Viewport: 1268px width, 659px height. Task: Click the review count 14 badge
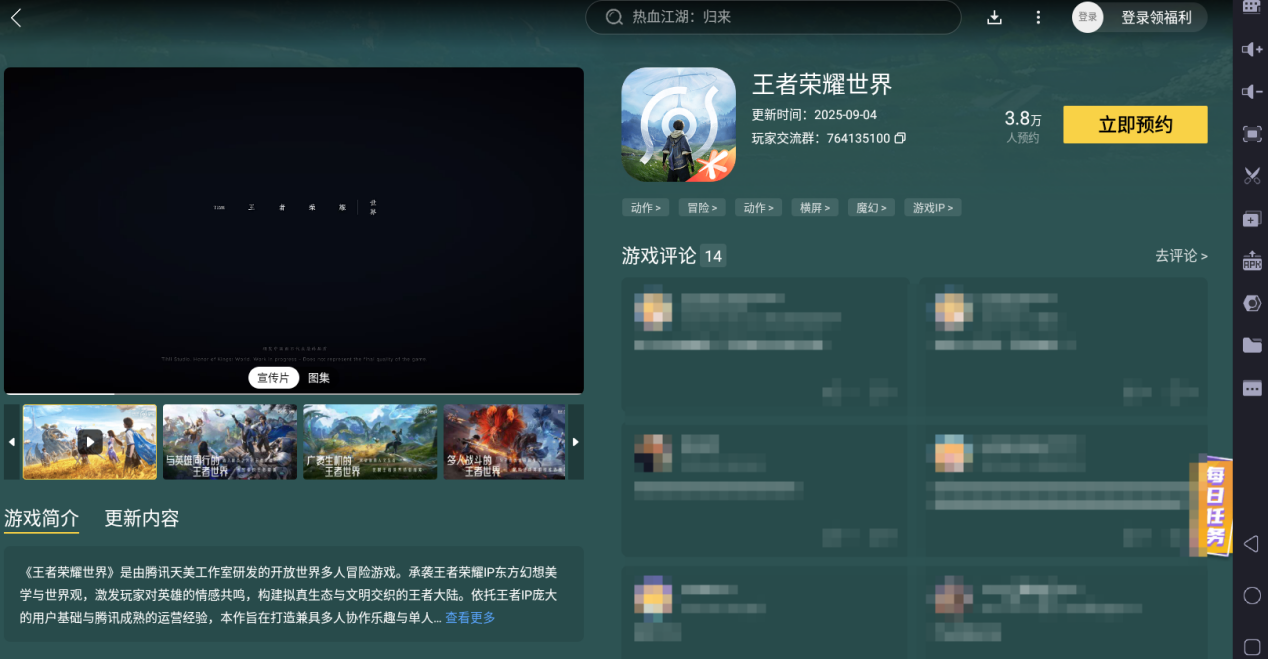713,256
